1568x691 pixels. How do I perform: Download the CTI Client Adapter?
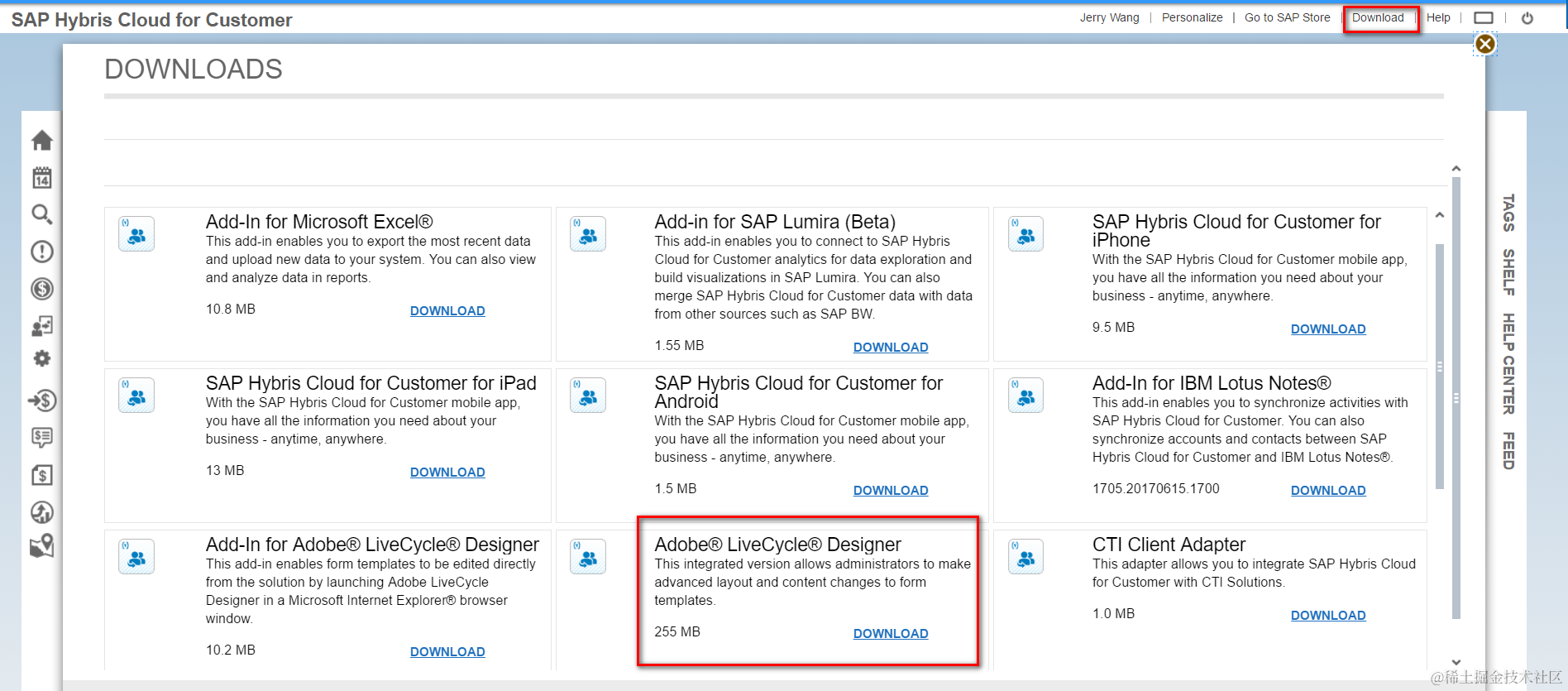(1328, 616)
